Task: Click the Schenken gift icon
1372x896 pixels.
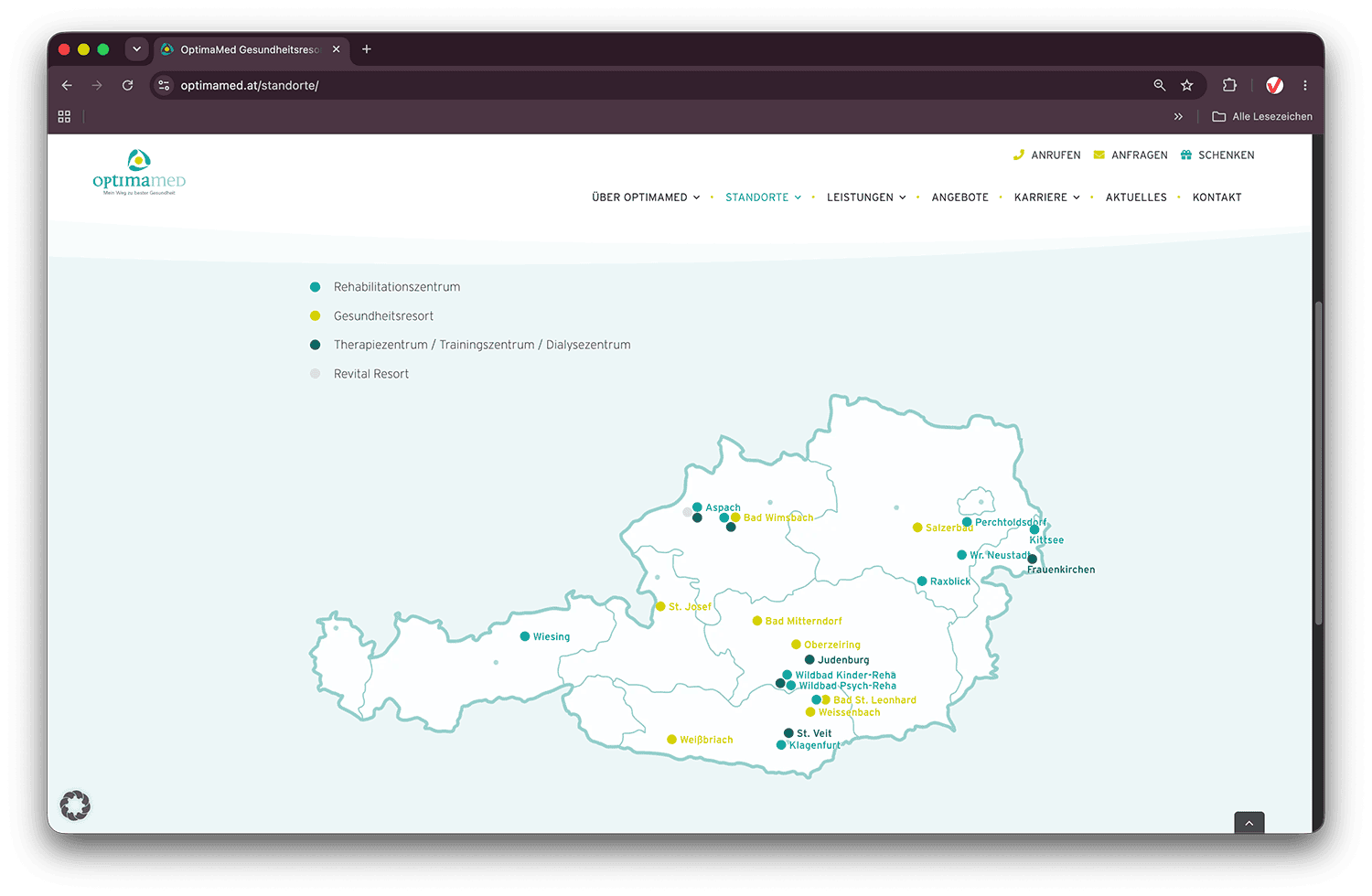Action: click(1185, 155)
